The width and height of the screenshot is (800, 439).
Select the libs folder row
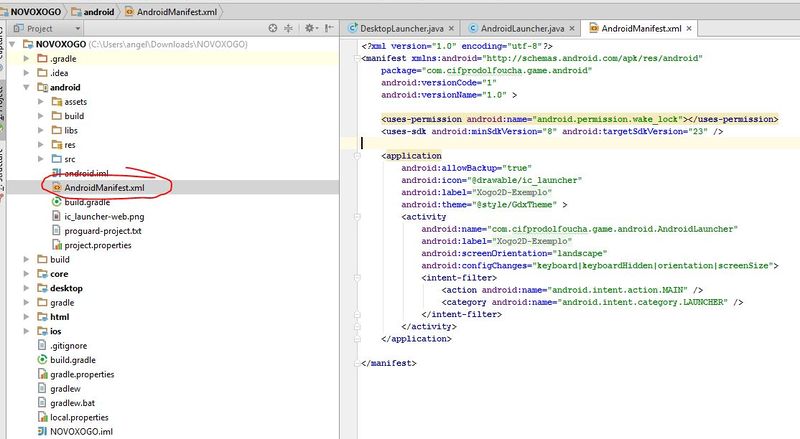pyautogui.click(x=172, y=130)
